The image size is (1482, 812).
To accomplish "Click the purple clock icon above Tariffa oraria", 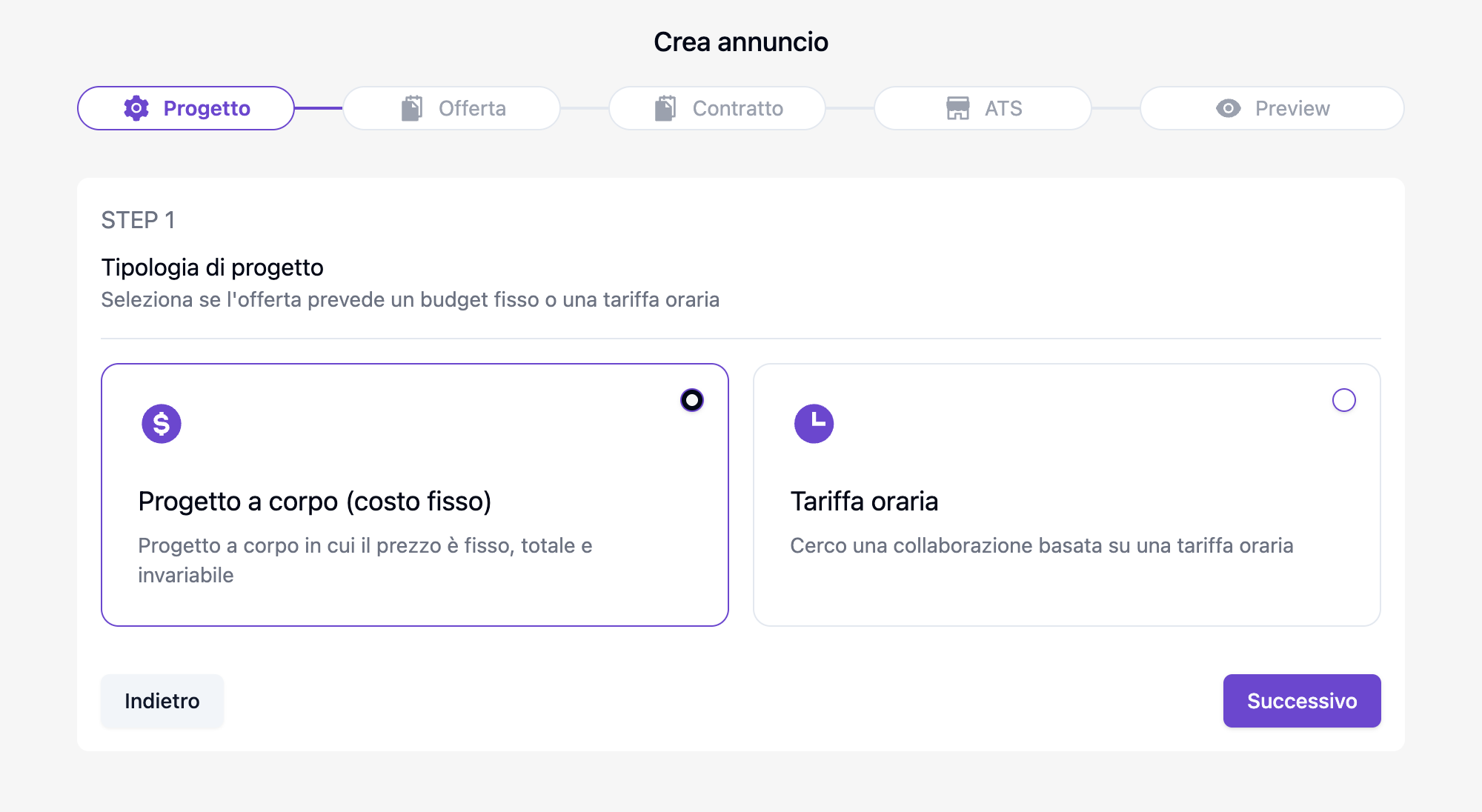I will pos(814,424).
